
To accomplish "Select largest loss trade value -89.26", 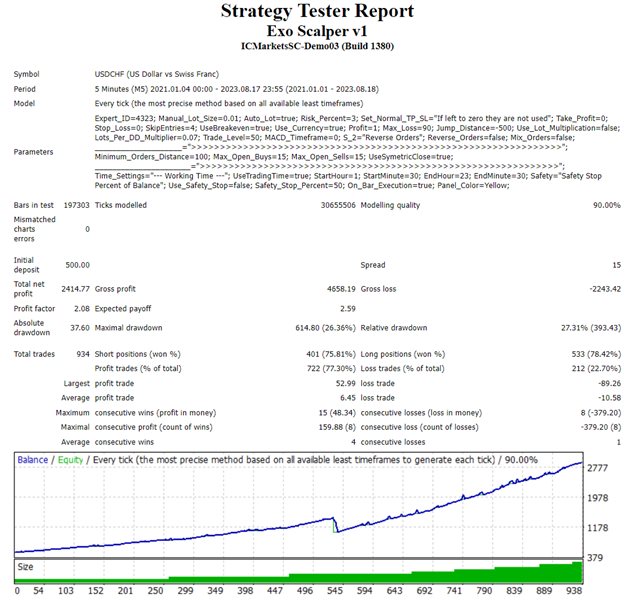I will click(x=610, y=384).
